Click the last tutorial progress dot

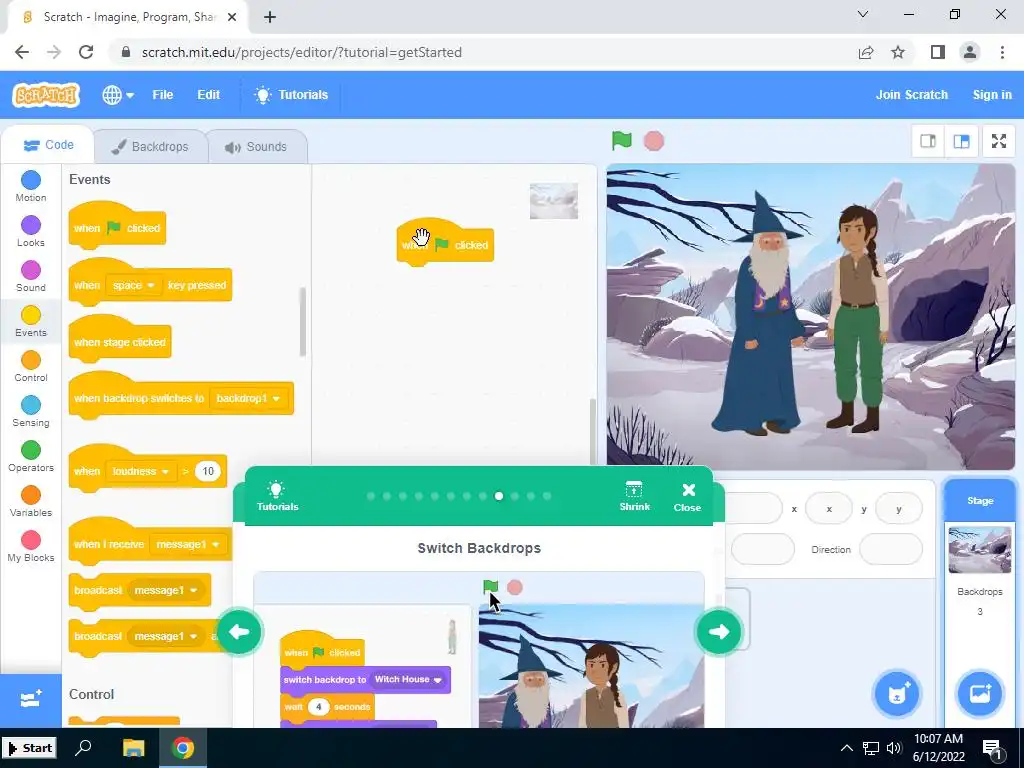(547, 496)
